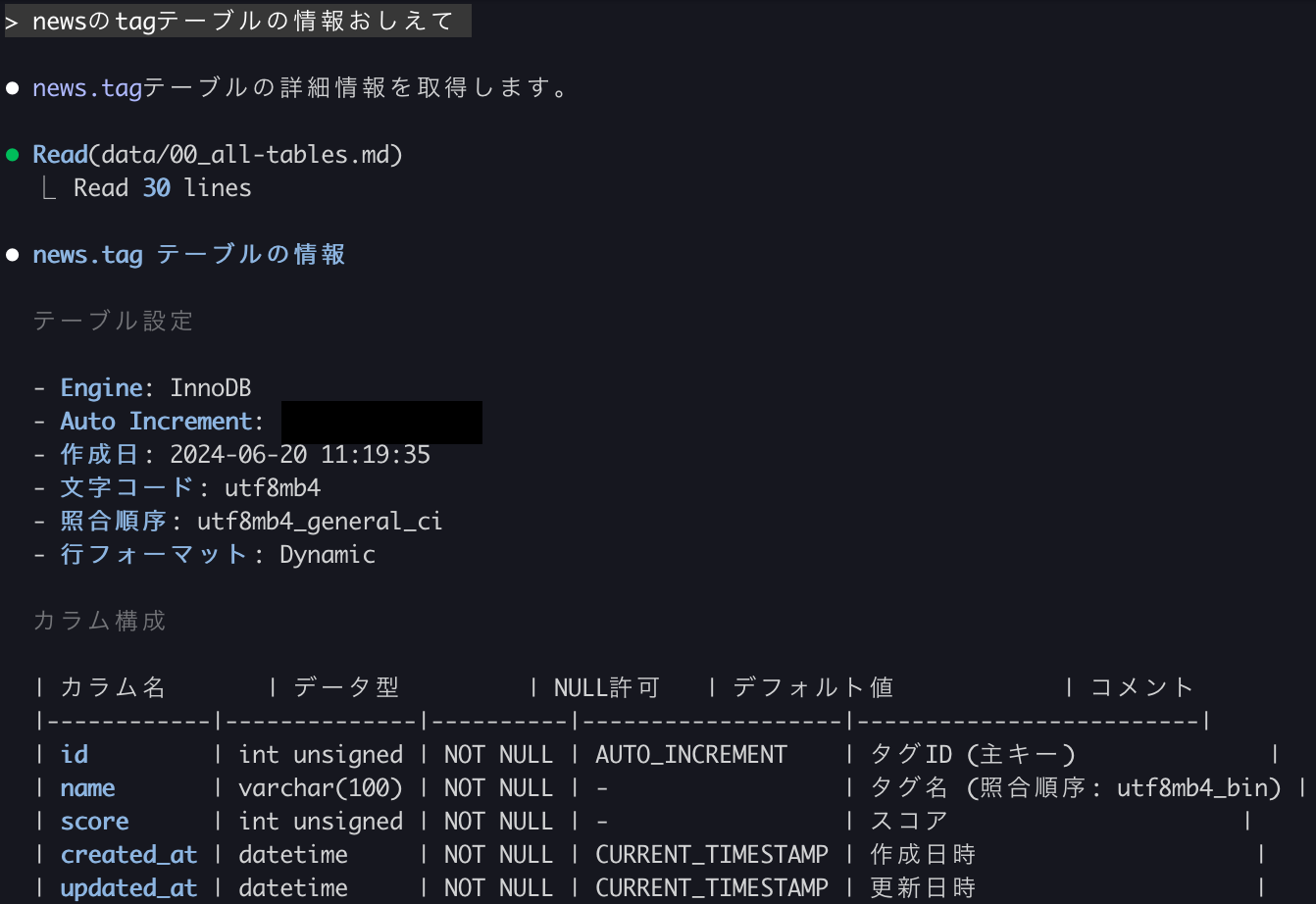Click the green status dot beside Read

pos(13,155)
